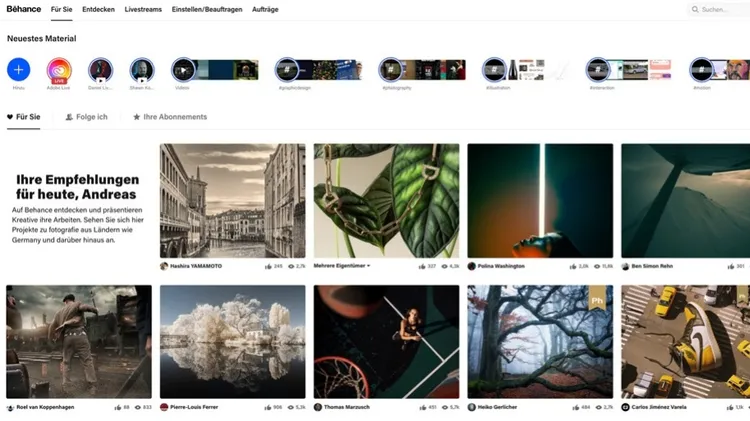750x421 pixels.
Task: Click the Aufträge navigation link
Action: point(265,9)
